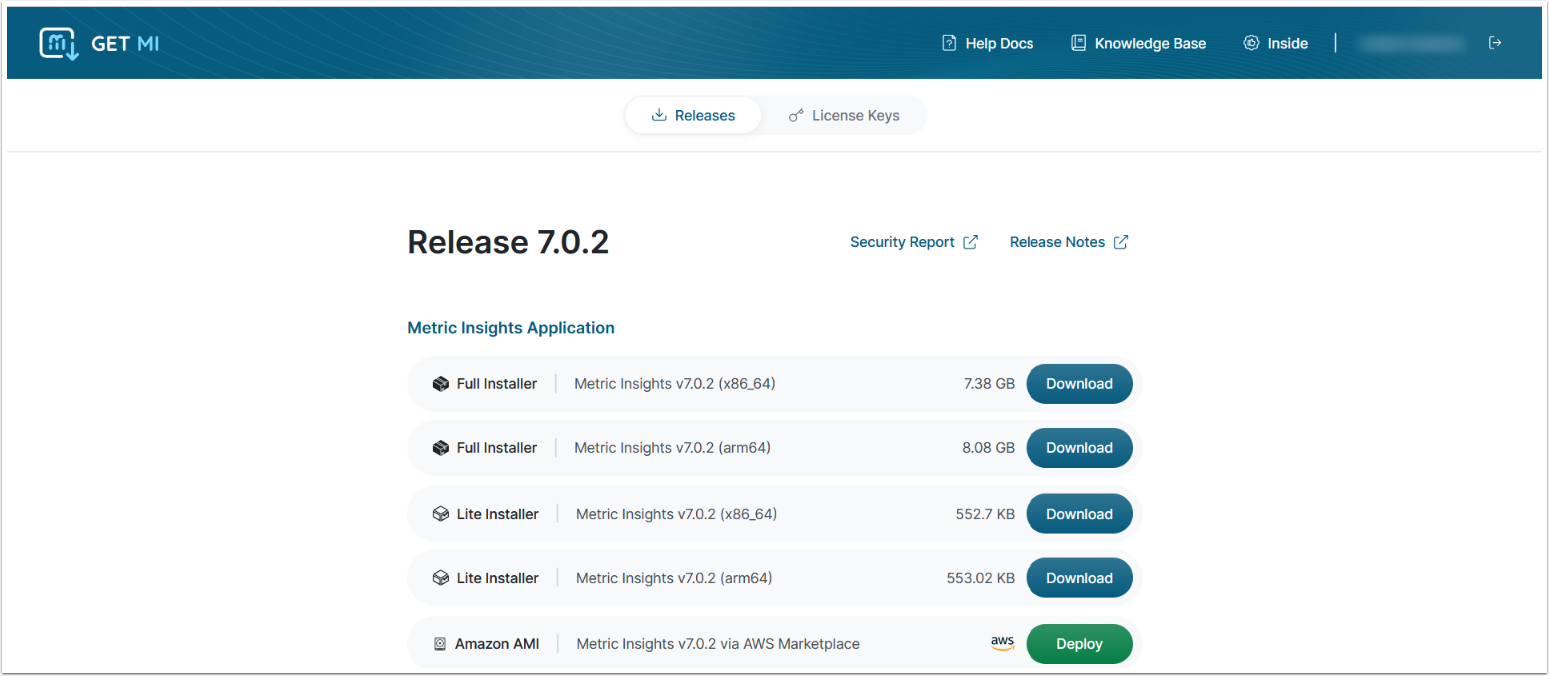1549x676 pixels.
Task: Click the Help Docs question-mark icon
Action: [x=949, y=43]
